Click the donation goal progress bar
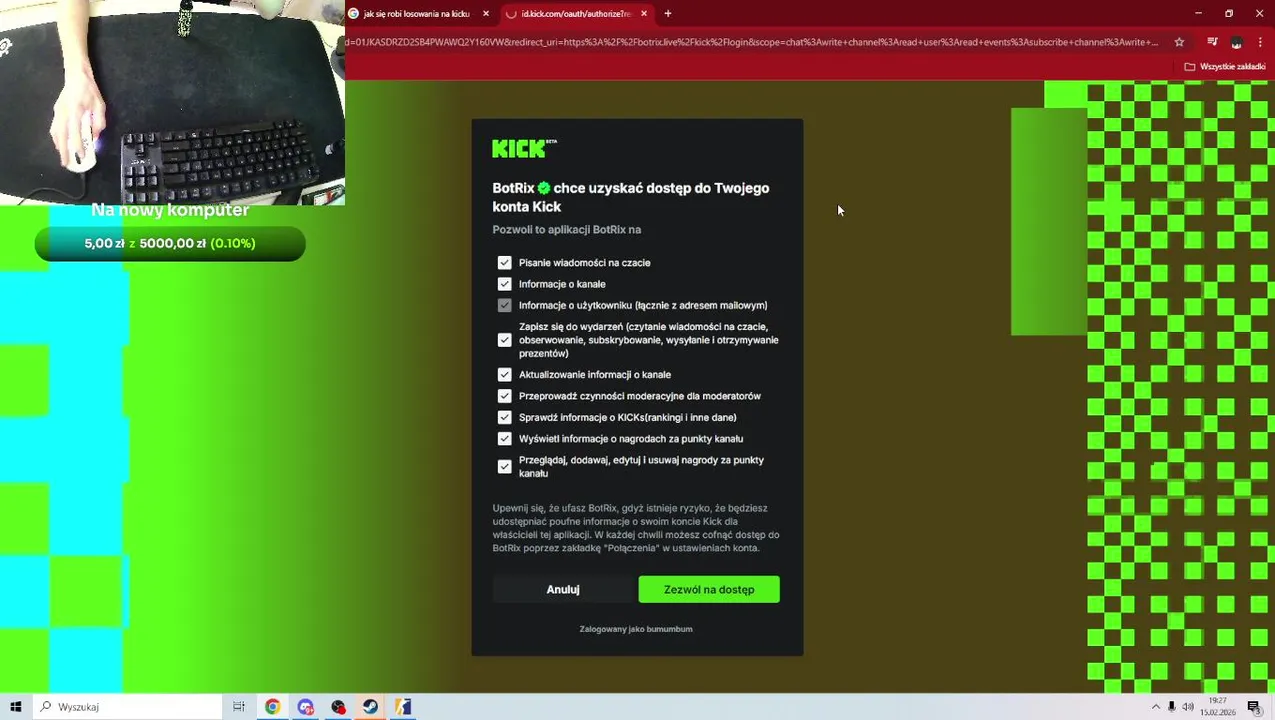The image size is (1275, 720). pos(170,243)
